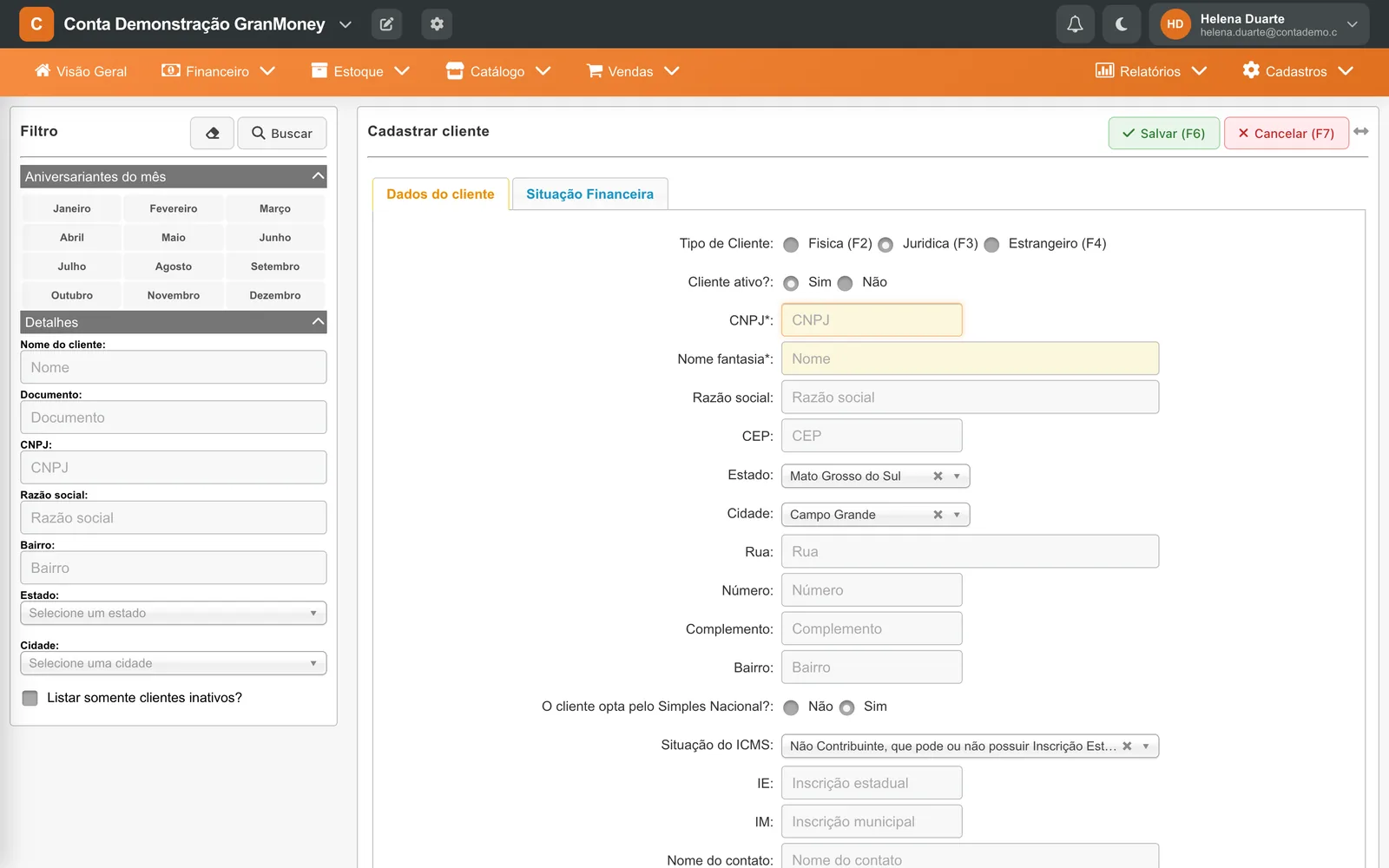Image resolution: width=1389 pixels, height=868 pixels.
Task: Open the Situação do ICMS dropdown
Action: pos(970,746)
